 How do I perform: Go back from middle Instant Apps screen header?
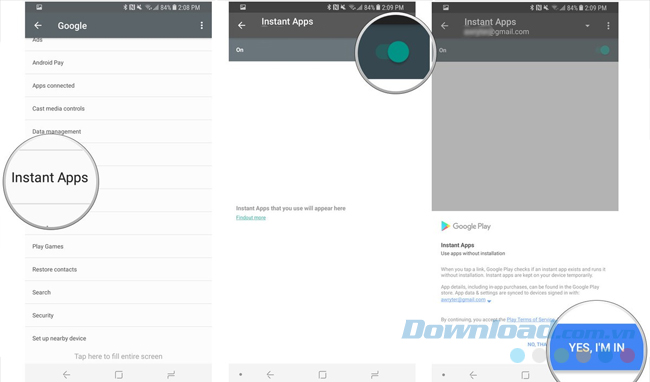(242, 25)
